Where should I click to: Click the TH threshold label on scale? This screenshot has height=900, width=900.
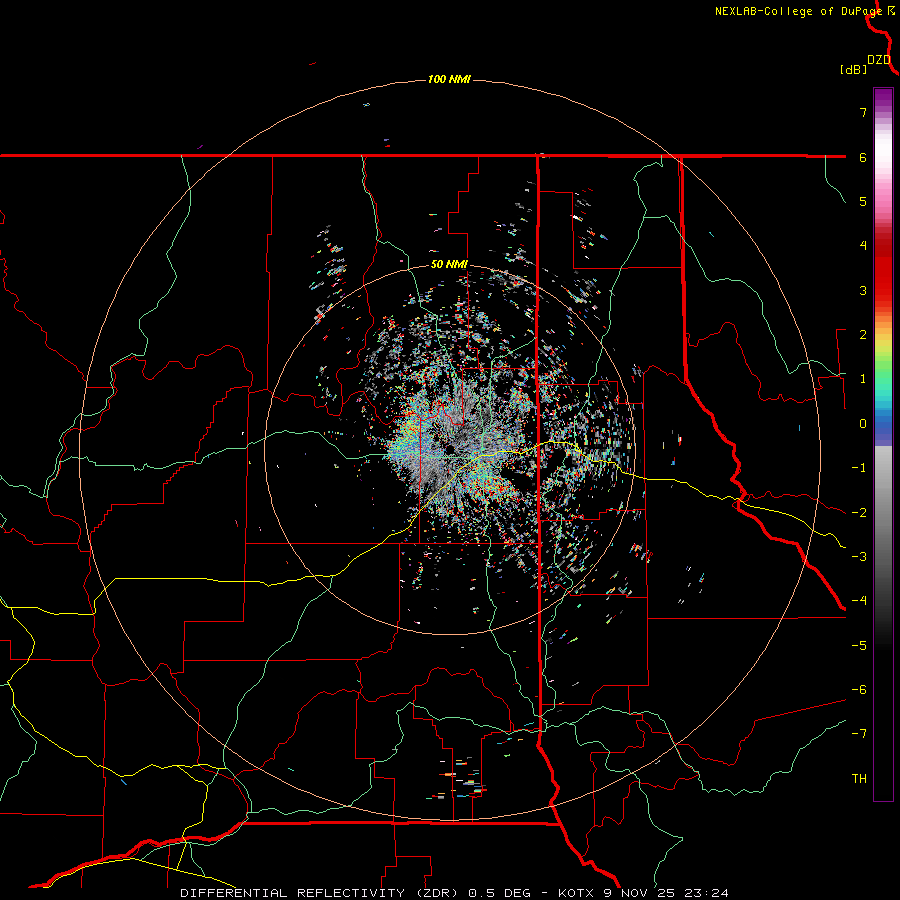click(x=859, y=779)
